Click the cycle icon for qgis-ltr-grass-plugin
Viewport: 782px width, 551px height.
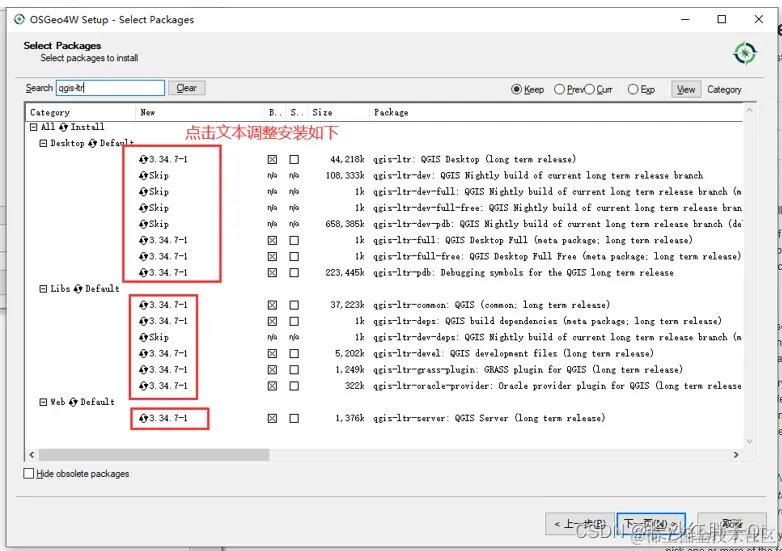pos(143,369)
